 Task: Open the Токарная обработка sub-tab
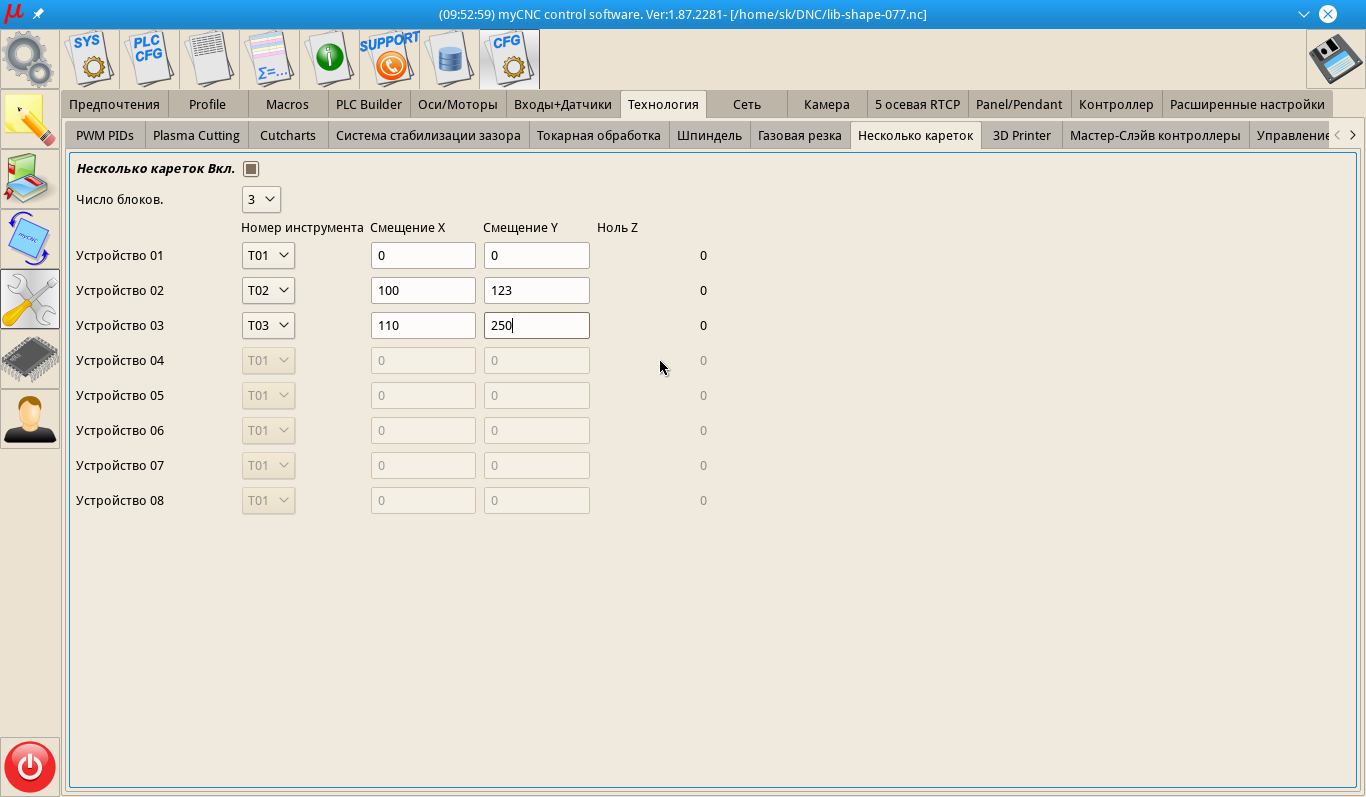click(599, 135)
